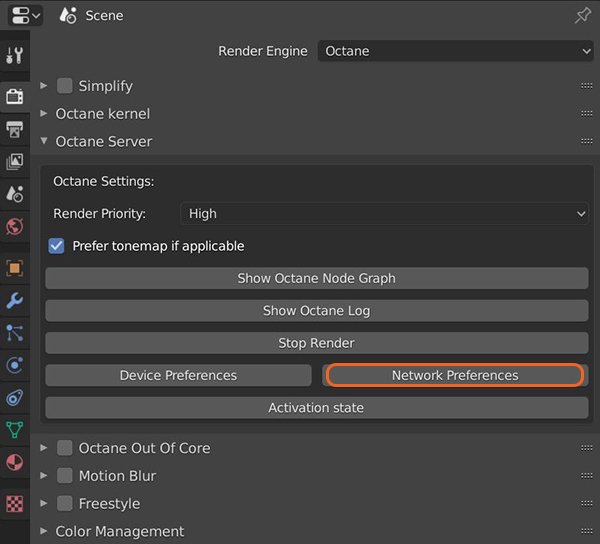Image resolution: width=600 pixels, height=544 pixels.
Task: Click the Activation state button
Action: [317, 408]
